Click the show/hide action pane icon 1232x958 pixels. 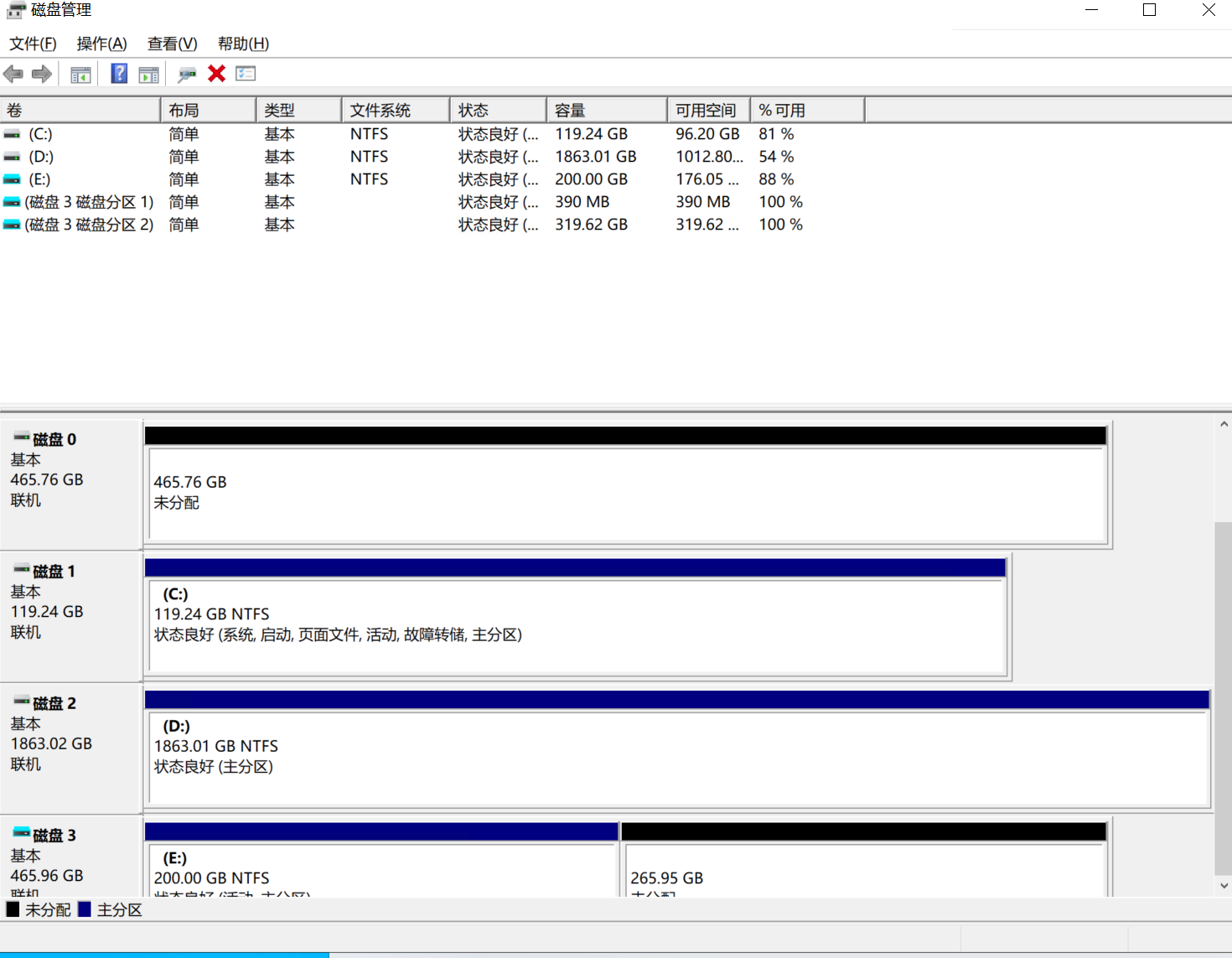coord(148,75)
